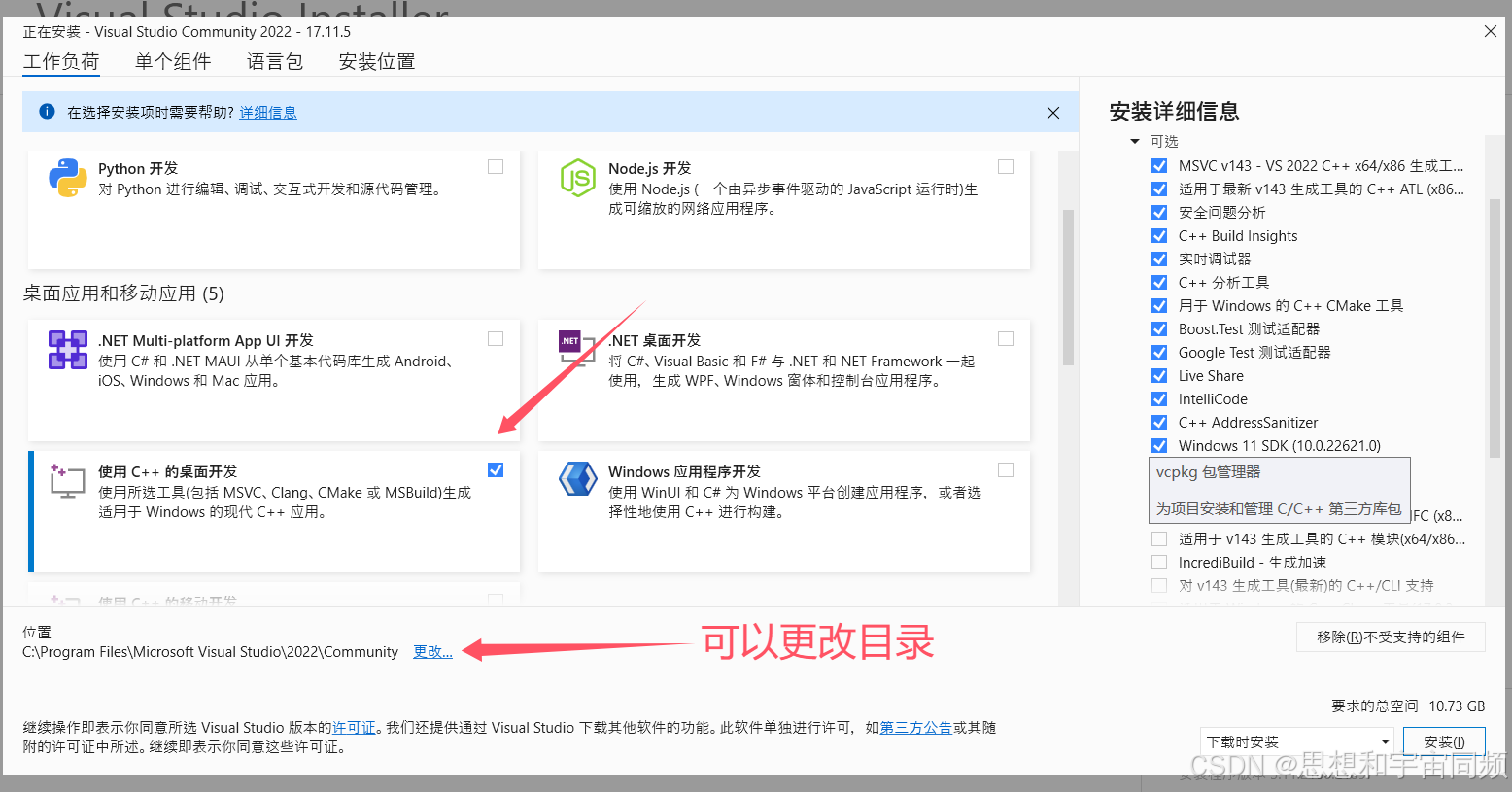Click 更改... to change install location

click(x=432, y=652)
